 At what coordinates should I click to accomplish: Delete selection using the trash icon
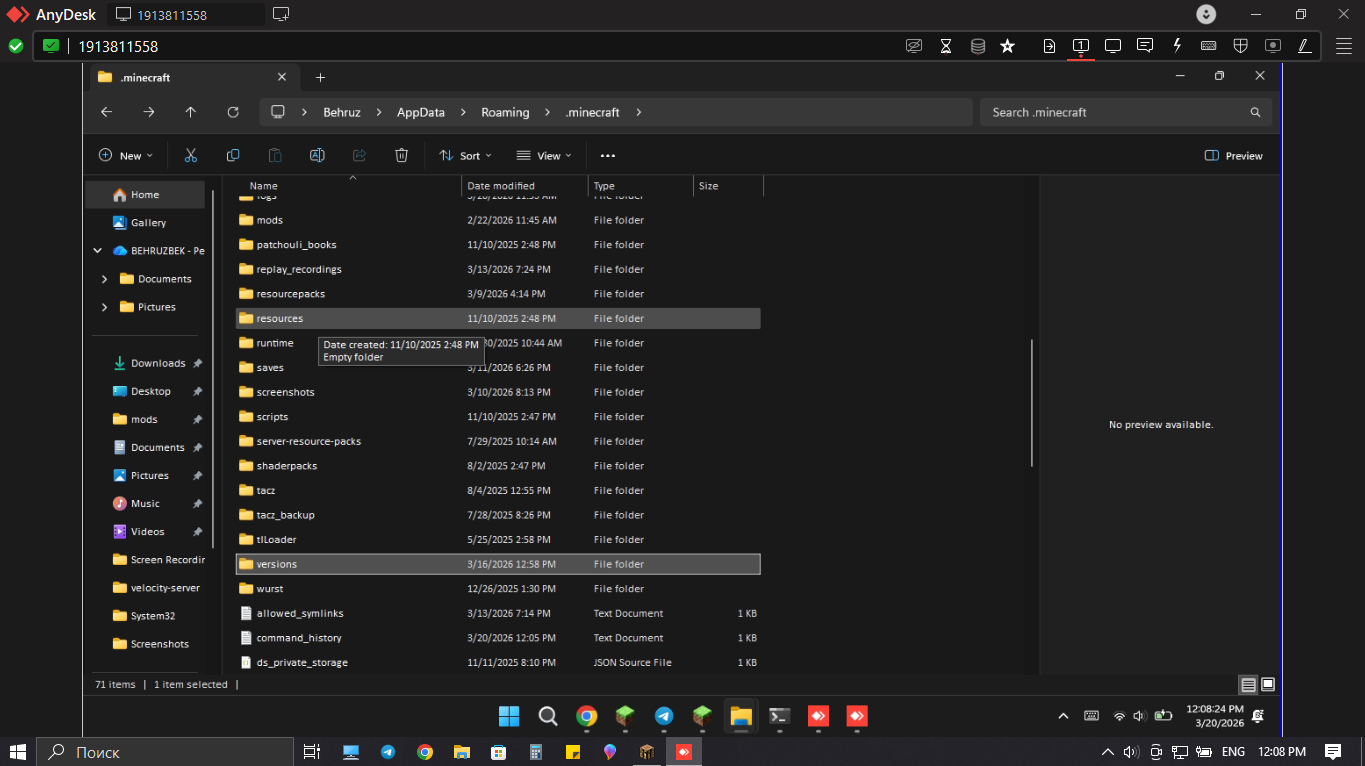point(401,155)
